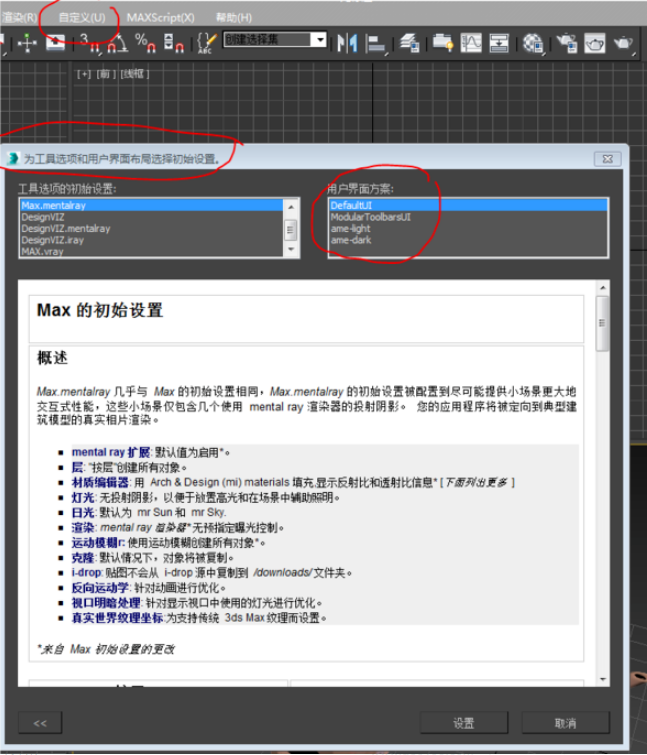Click the 视口明暗处理 link
The image size is (647, 755).
pos(106,603)
